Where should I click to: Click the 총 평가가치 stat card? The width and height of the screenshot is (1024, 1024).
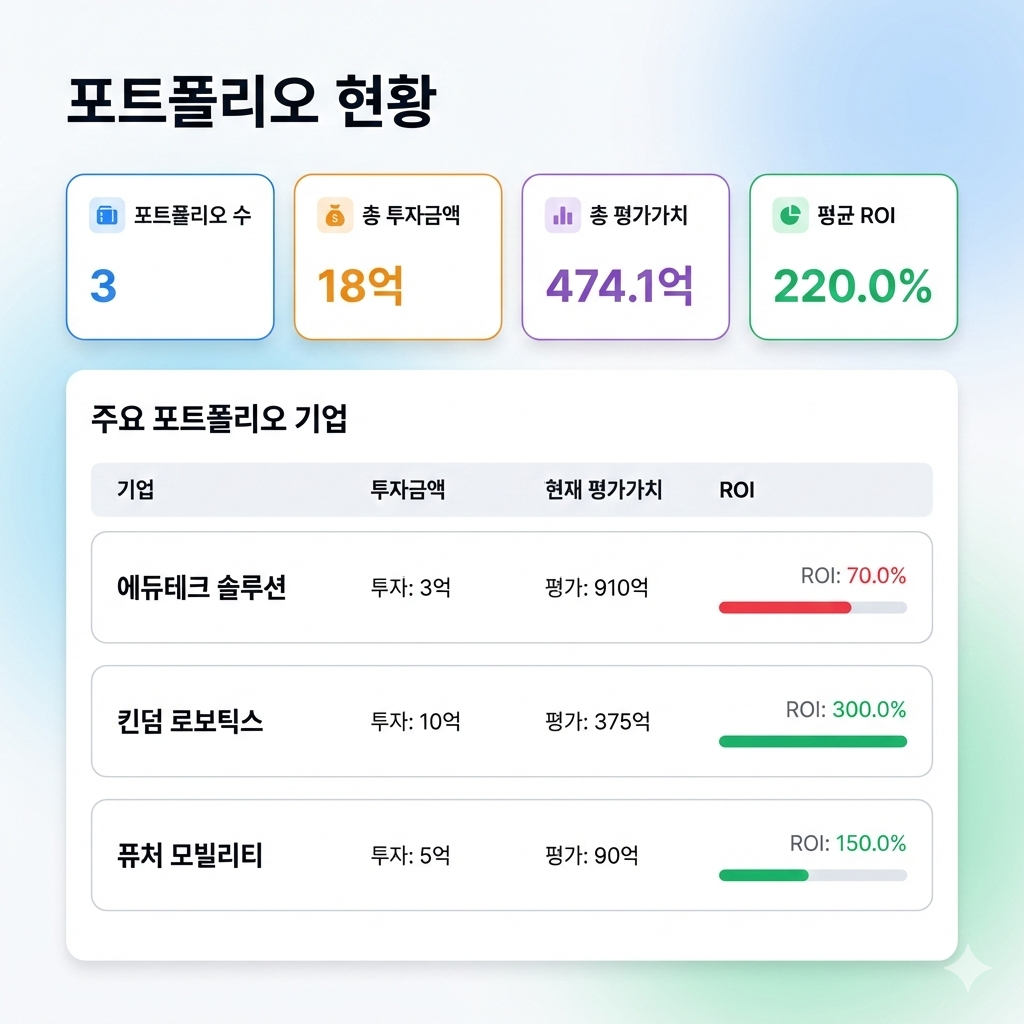point(625,256)
